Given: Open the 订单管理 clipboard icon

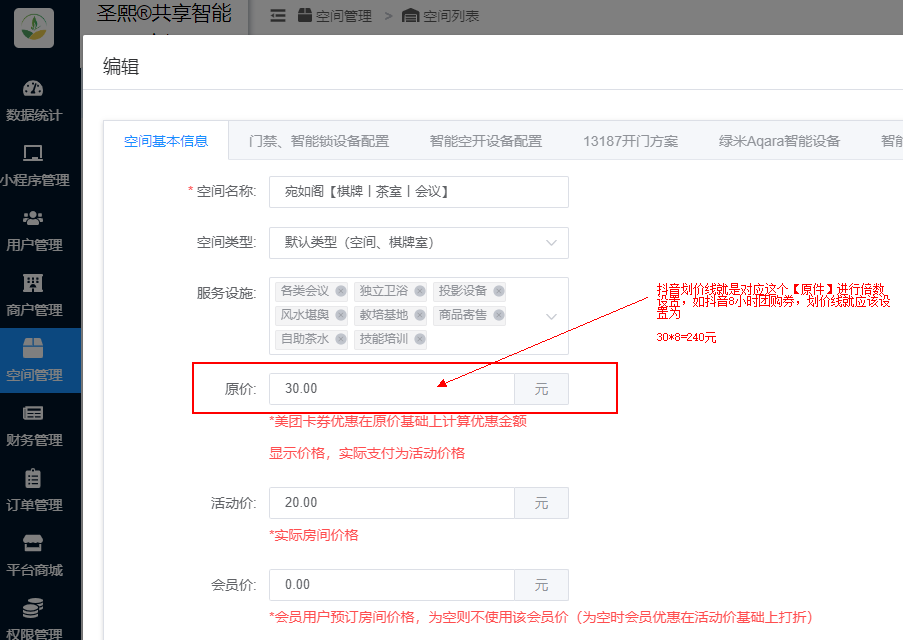Looking at the screenshot, I should pyautogui.click(x=33, y=479).
